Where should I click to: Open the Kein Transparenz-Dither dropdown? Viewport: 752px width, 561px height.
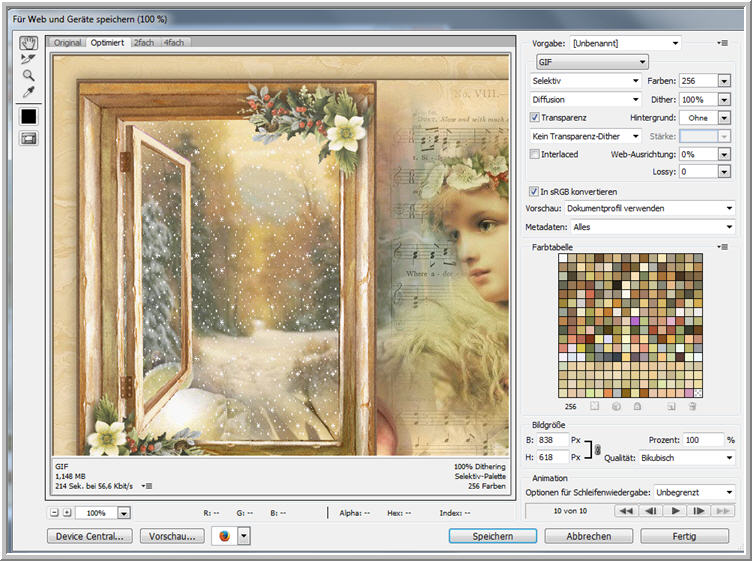[x=585, y=136]
